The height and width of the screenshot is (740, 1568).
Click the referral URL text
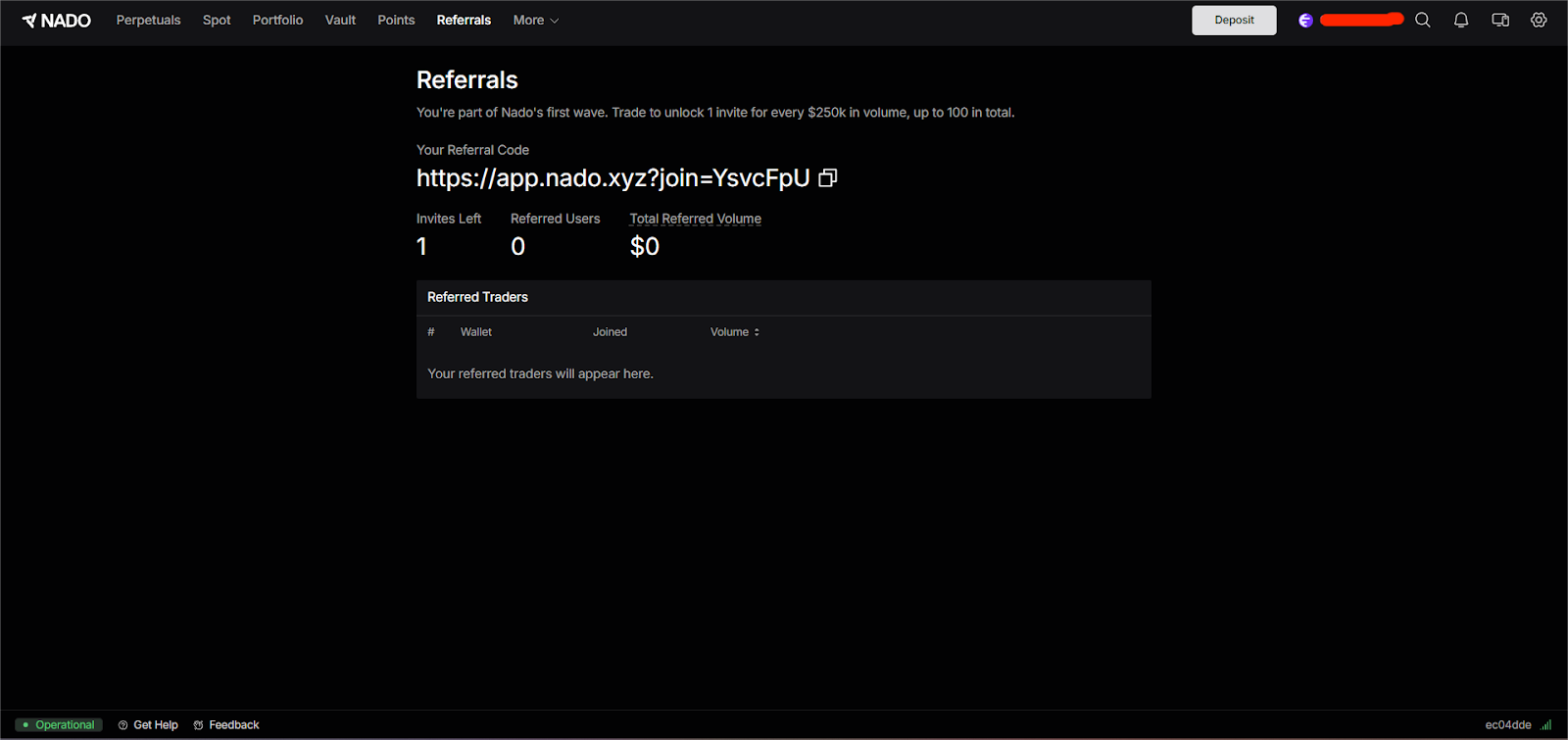(x=612, y=177)
